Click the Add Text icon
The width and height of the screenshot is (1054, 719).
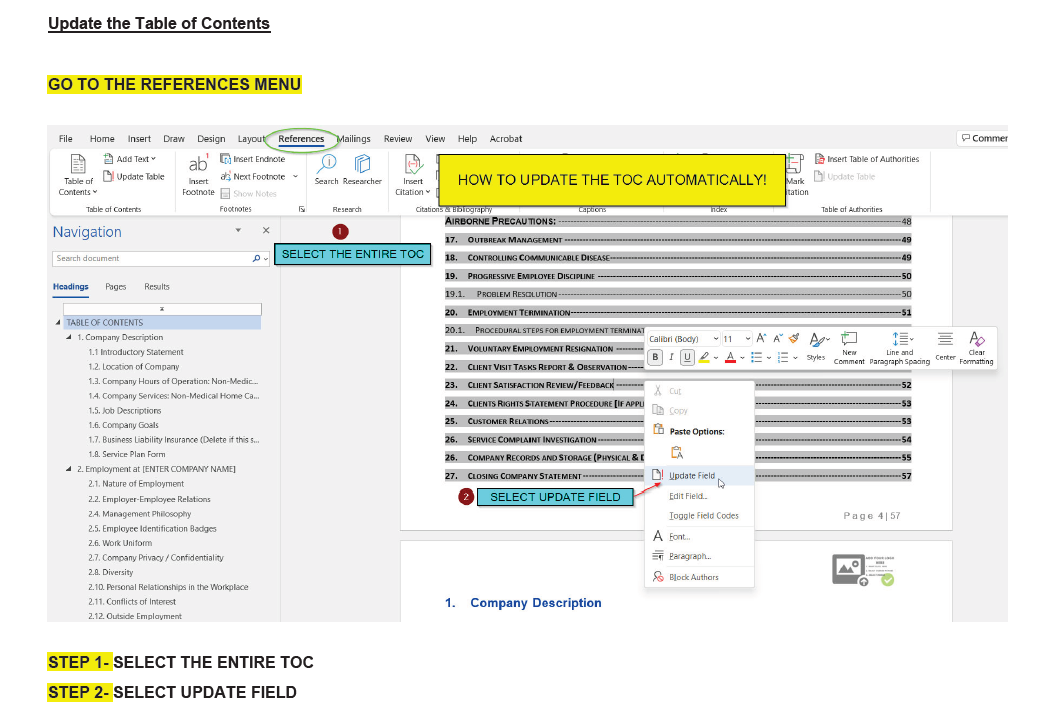(x=108, y=159)
